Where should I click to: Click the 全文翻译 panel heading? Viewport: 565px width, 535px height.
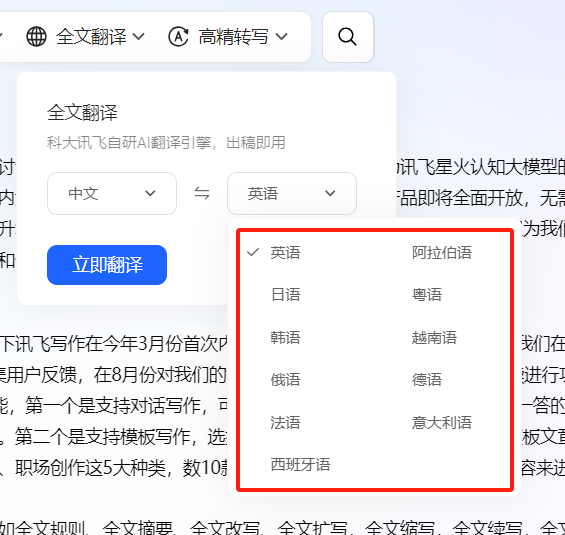pyautogui.click(x=83, y=112)
